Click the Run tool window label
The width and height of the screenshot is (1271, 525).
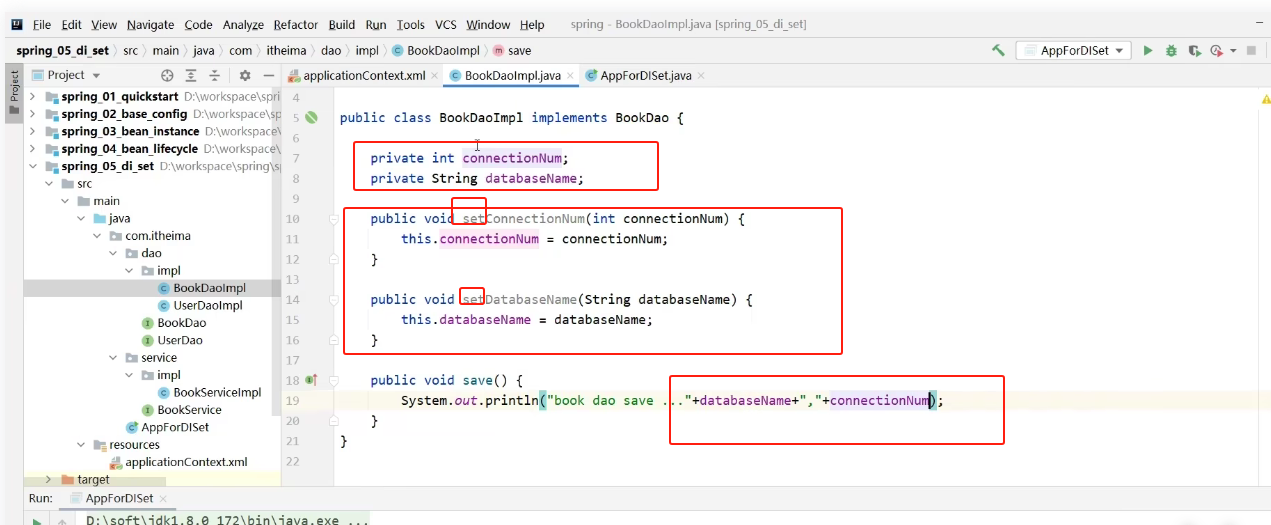[41, 498]
